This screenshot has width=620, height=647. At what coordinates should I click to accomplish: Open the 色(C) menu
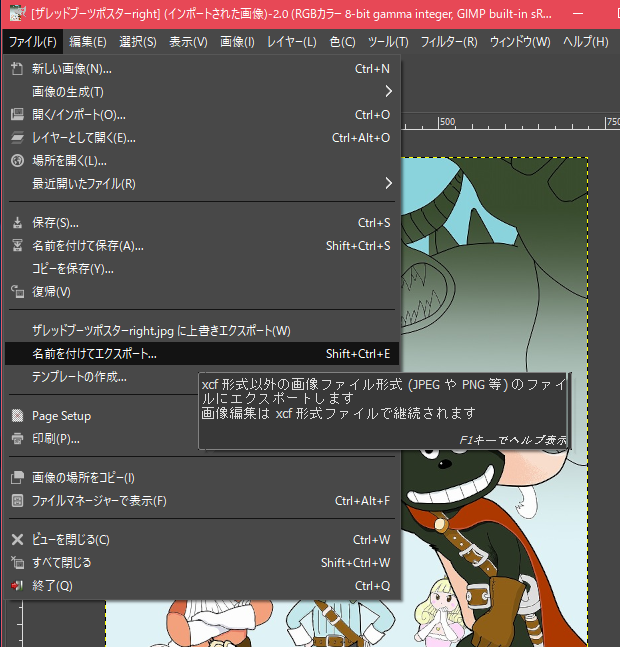click(x=342, y=42)
